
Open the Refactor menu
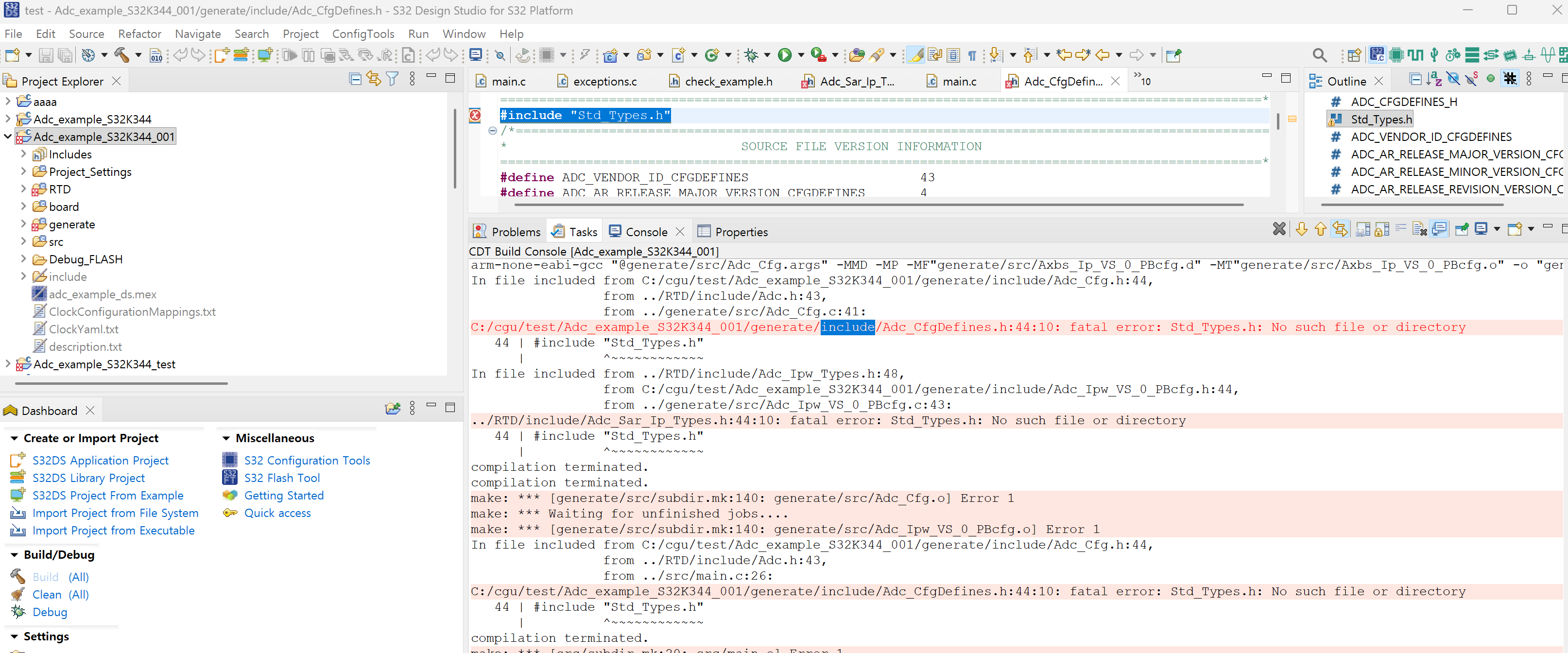pos(139,34)
